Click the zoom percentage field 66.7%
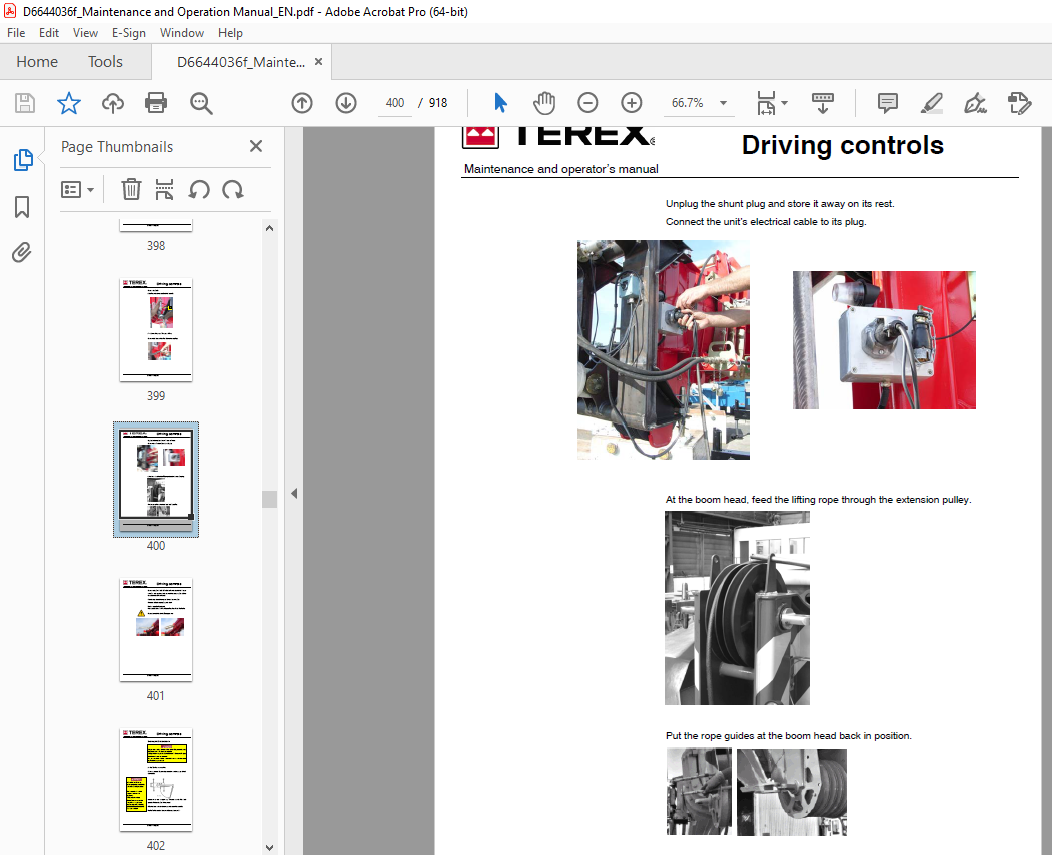 pos(688,103)
